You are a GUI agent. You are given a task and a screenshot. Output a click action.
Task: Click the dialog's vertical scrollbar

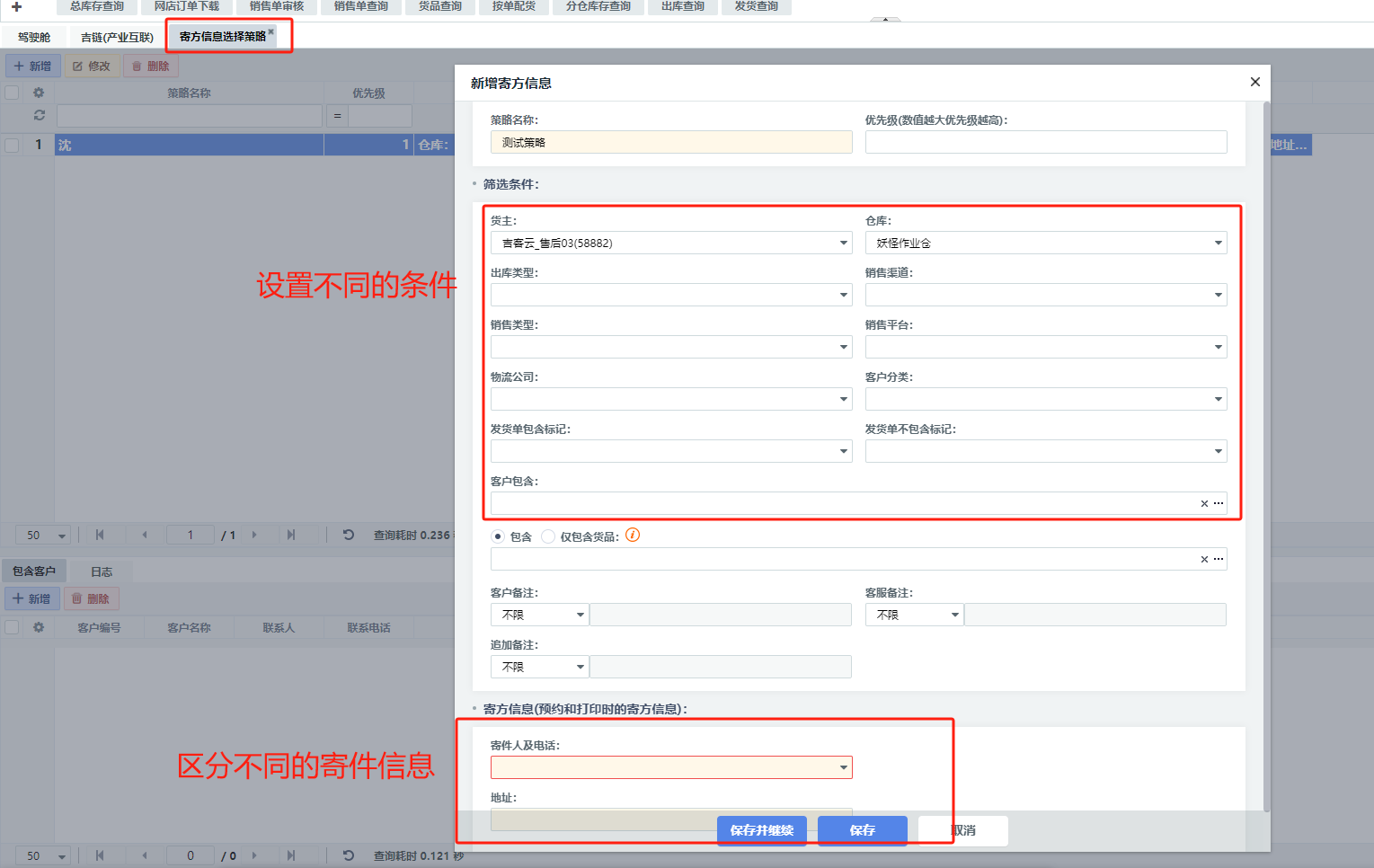coord(1266,449)
